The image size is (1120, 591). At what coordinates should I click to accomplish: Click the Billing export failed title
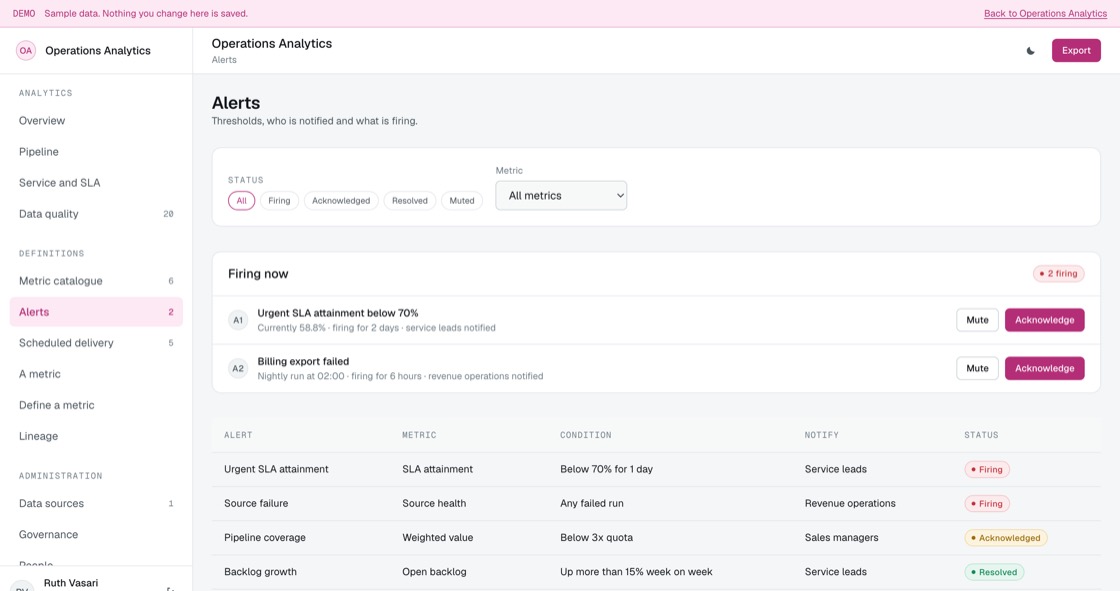303,362
